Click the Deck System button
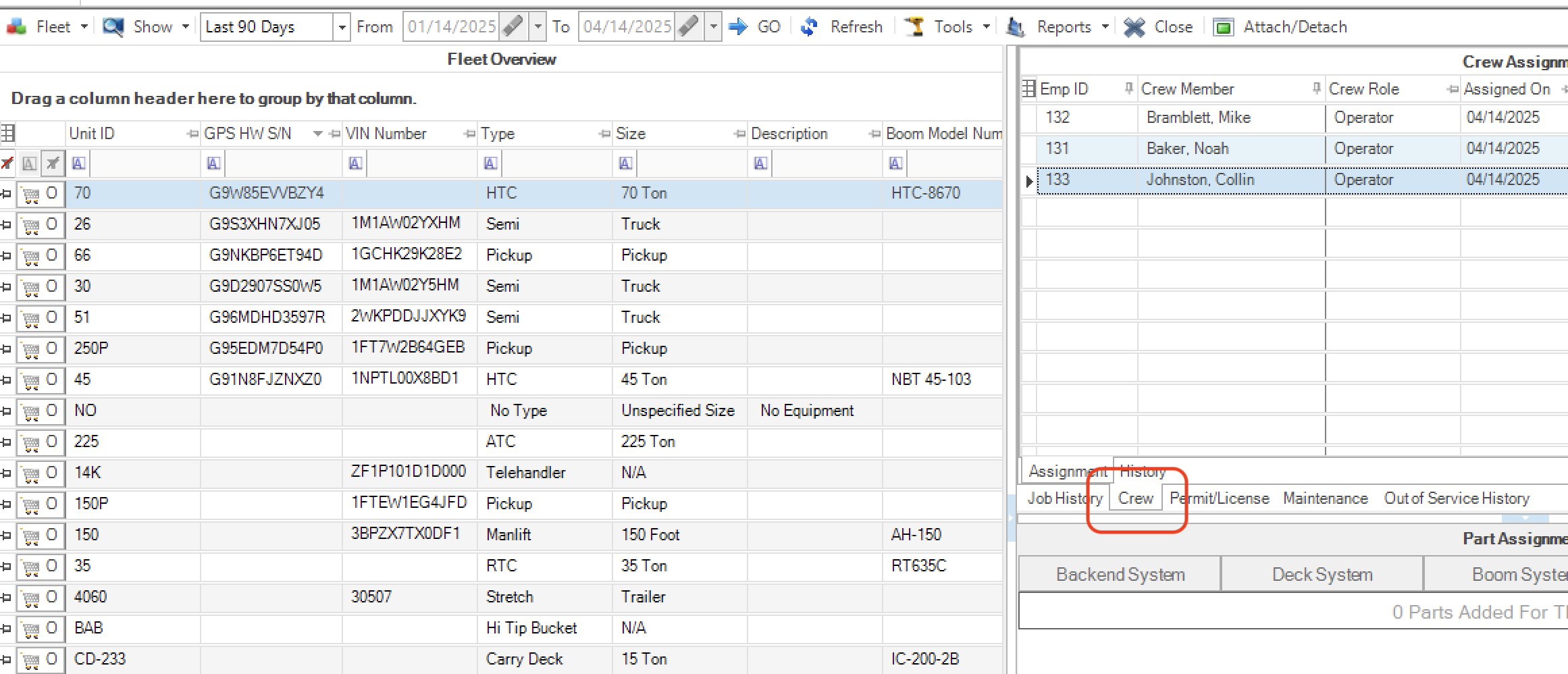Screen dimensions: 1568x674 [1322, 574]
